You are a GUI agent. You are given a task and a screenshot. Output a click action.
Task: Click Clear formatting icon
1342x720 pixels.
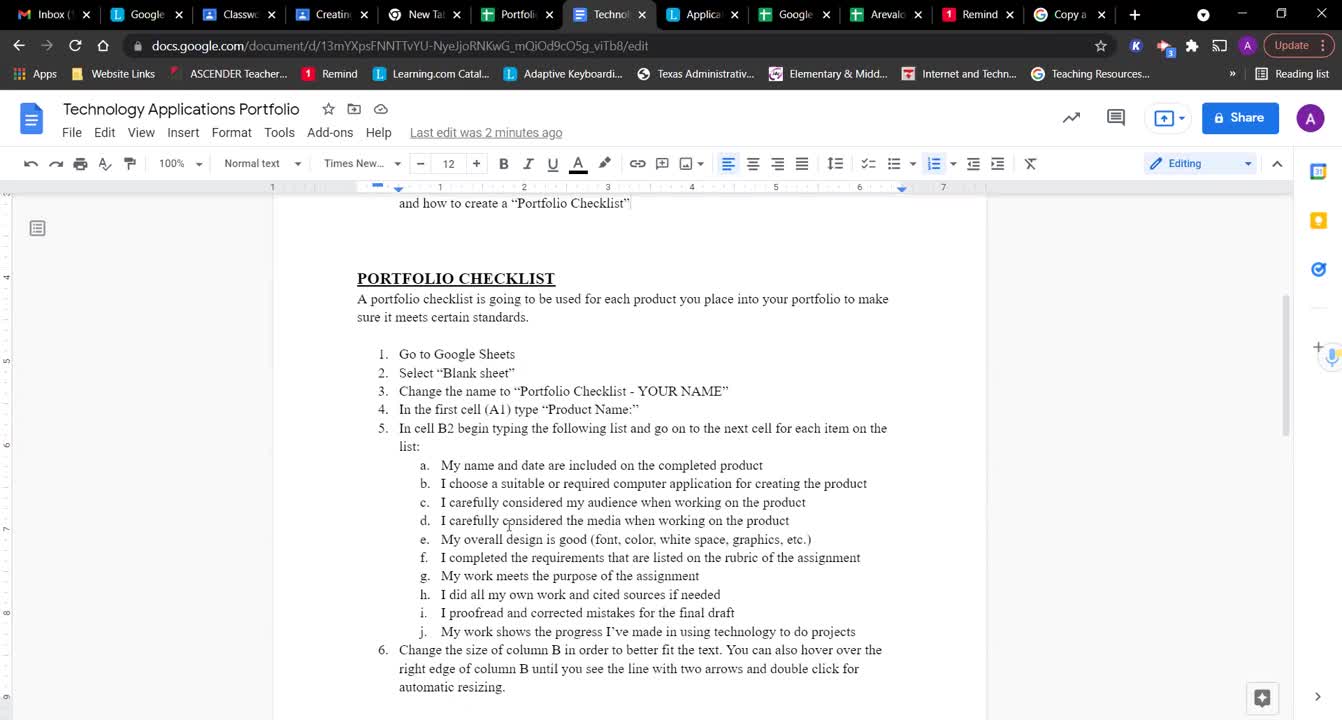[x=1031, y=164]
